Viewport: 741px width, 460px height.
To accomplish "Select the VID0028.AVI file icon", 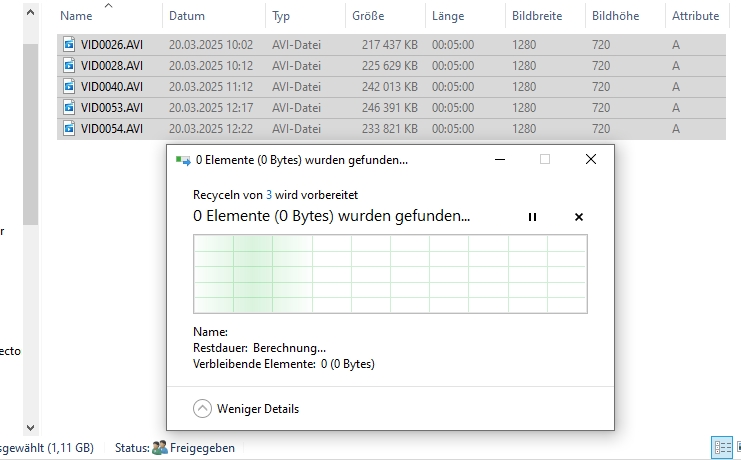I will coord(69,65).
